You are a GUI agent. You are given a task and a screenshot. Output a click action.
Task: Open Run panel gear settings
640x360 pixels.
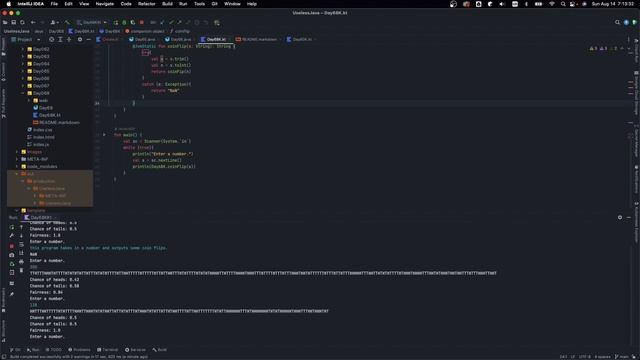(620, 218)
